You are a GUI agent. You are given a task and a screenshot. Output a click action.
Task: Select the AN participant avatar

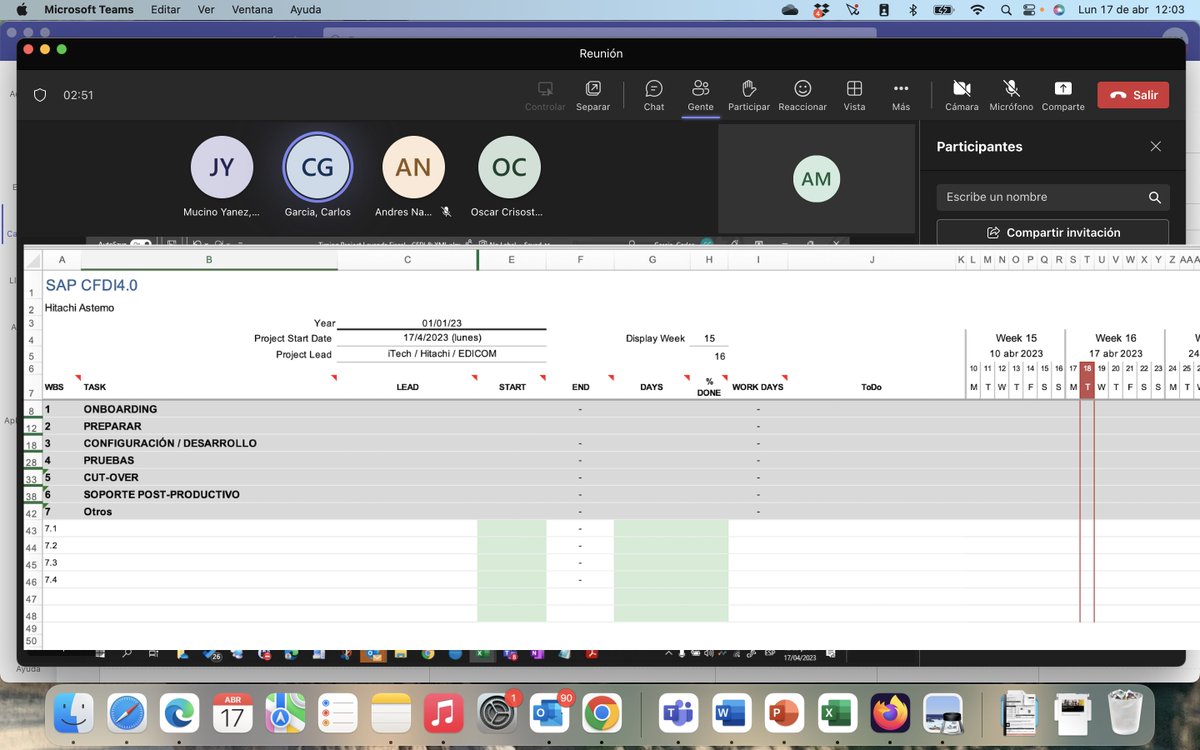point(413,167)
